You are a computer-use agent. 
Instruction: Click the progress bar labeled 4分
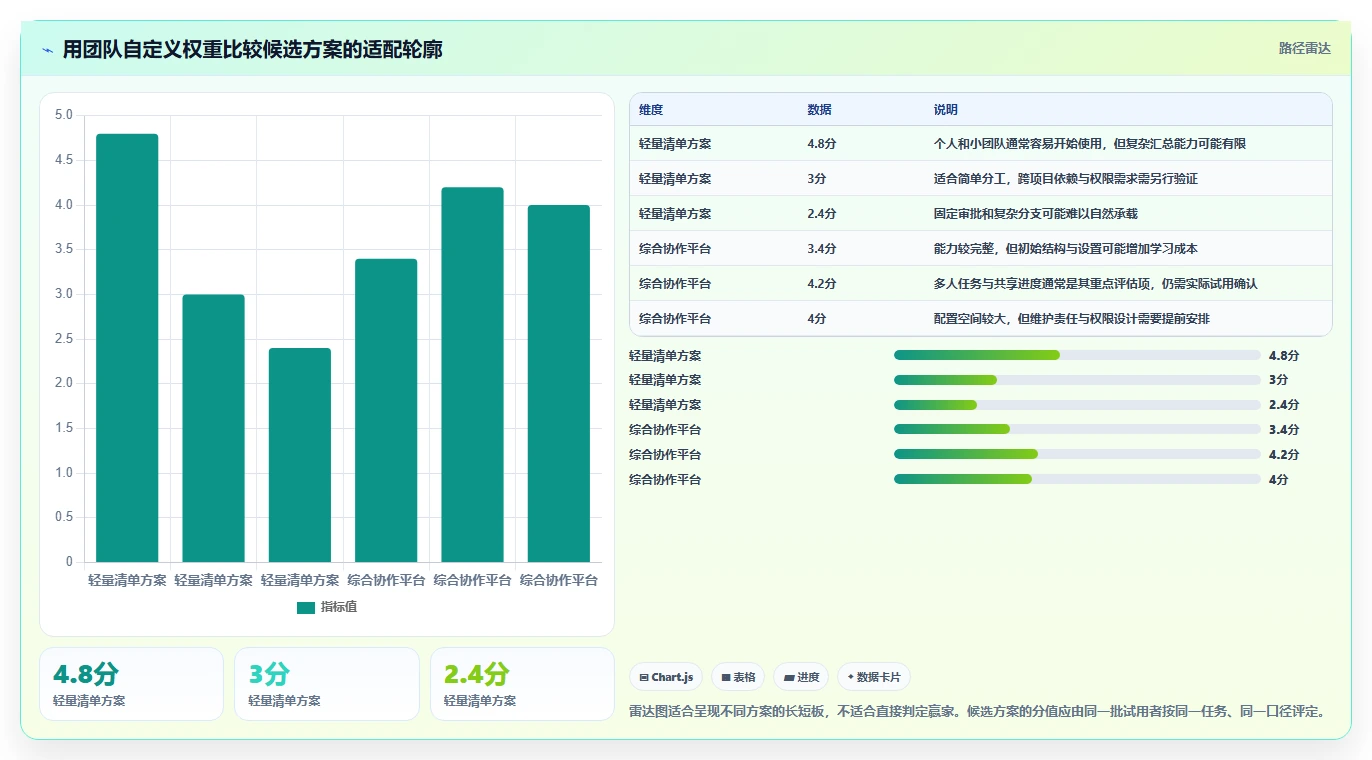1077,479
